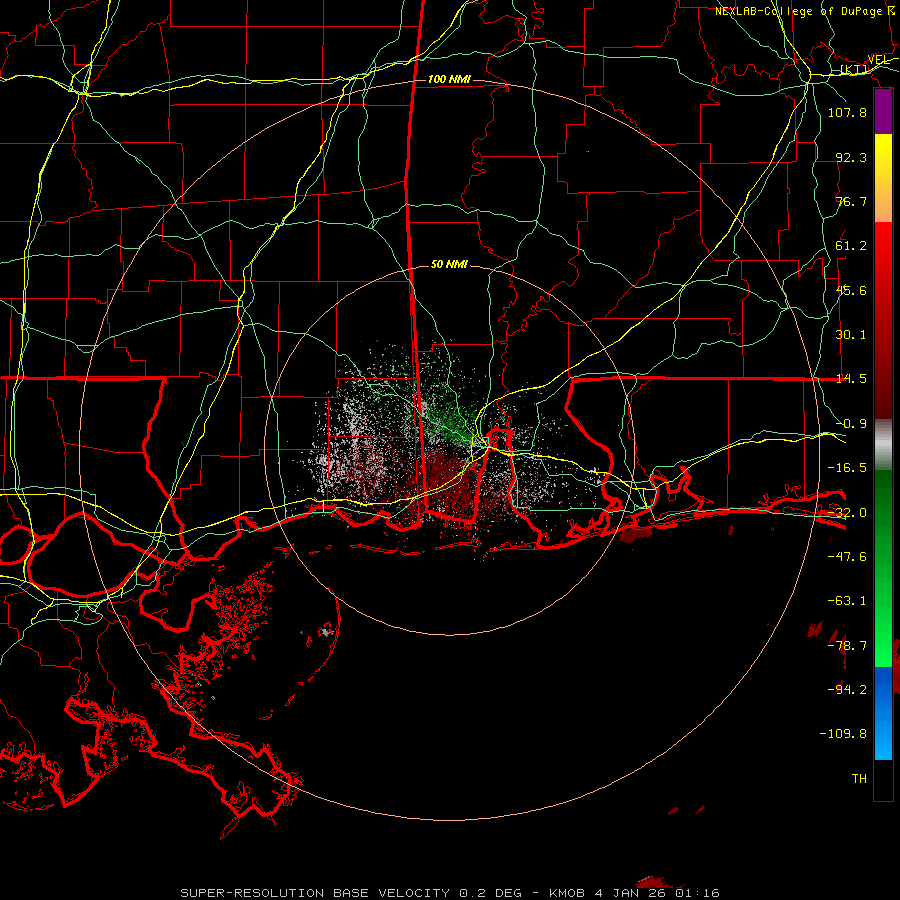The width and height of the screenshot is (900, 900).
Task: Select the -78.7 legend value
Action: (847, 646)
